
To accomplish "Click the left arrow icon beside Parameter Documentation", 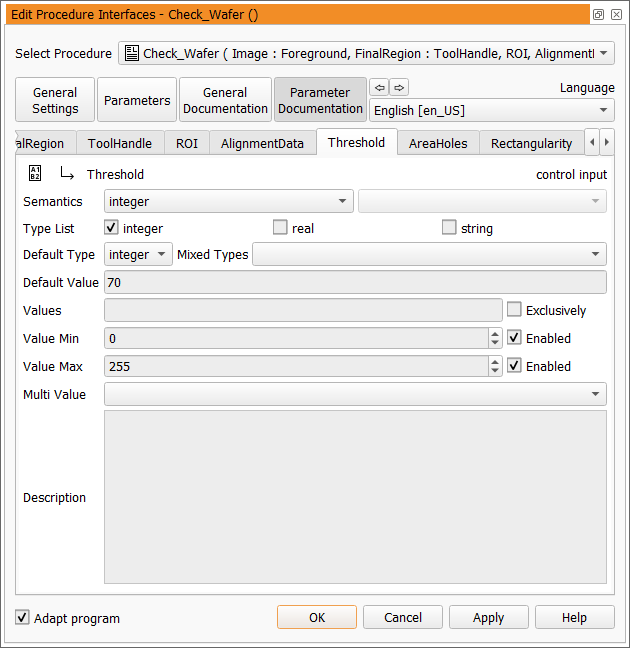I will [379, 87].
